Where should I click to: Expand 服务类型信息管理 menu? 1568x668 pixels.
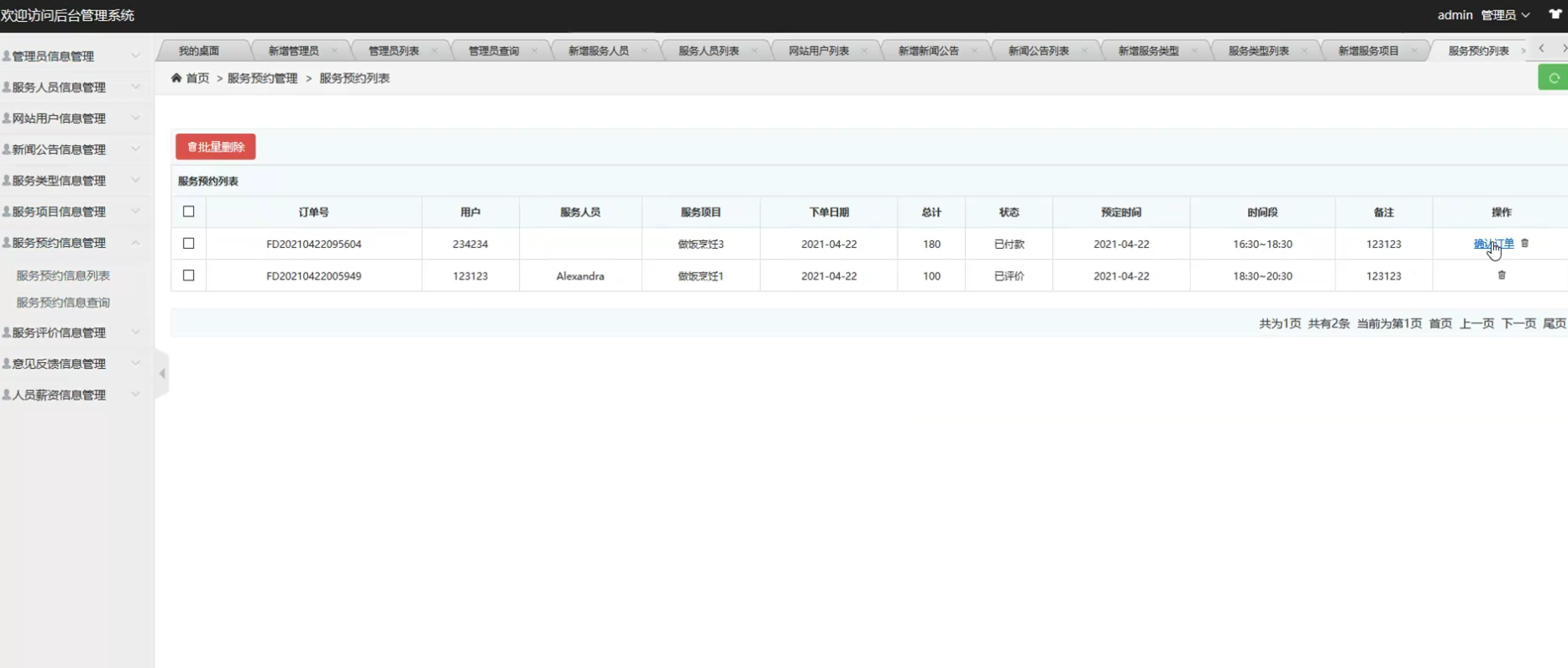[x=76, y=181]
